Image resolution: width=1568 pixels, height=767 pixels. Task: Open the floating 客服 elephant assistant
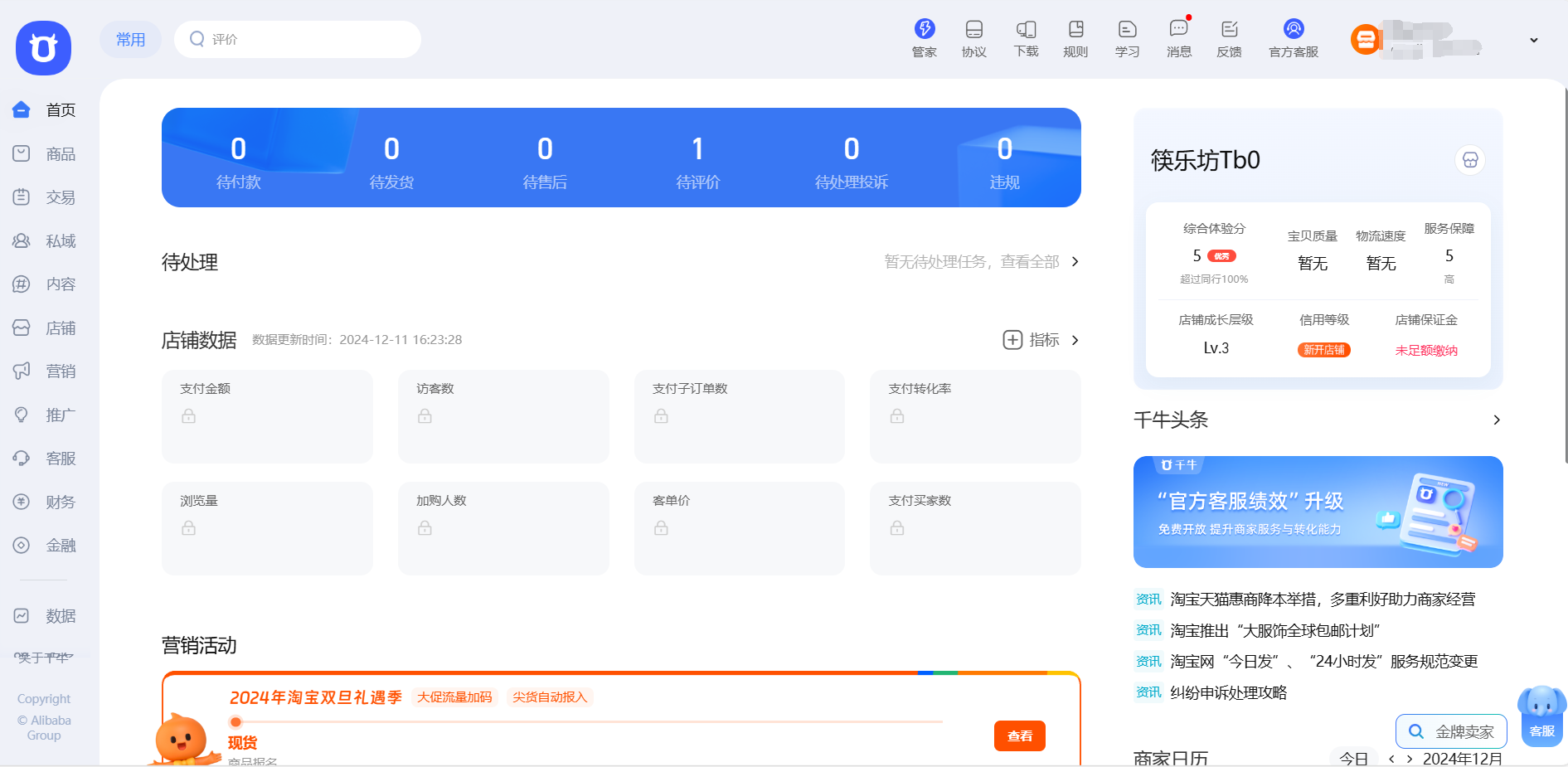[x=1541, y=716]
